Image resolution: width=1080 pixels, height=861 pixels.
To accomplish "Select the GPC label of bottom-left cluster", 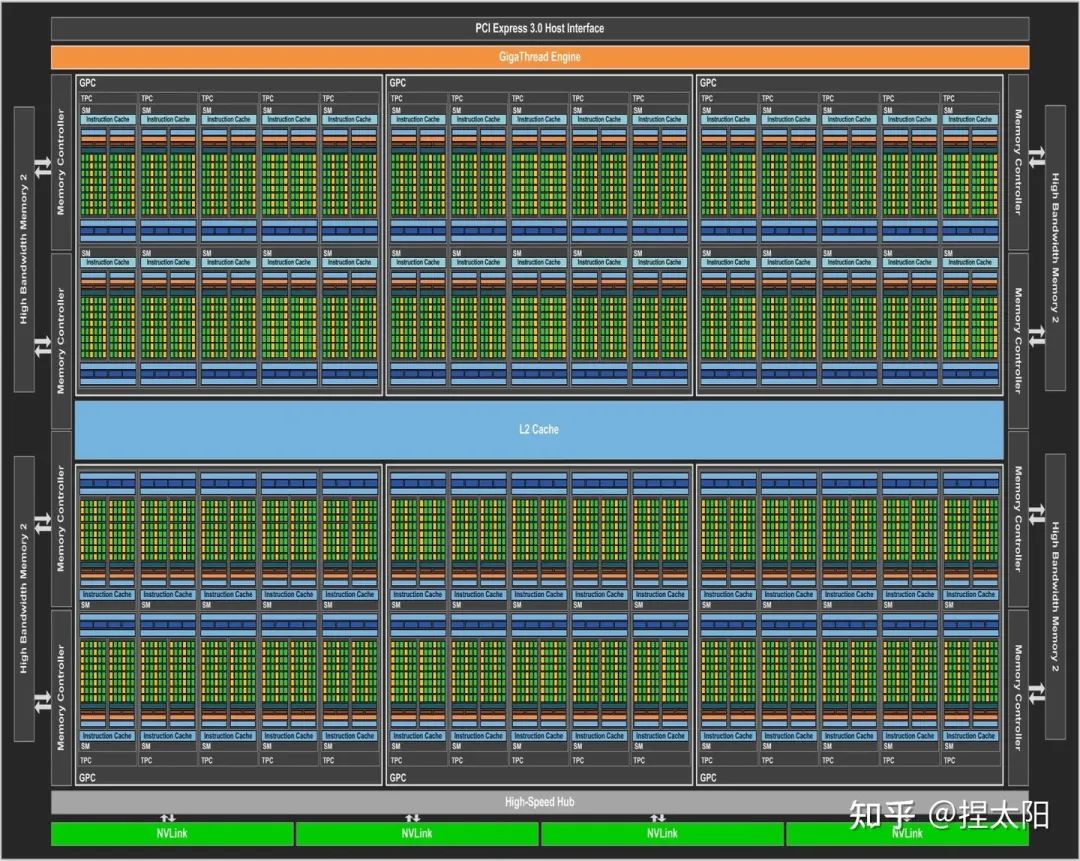I will coord(87,778).
